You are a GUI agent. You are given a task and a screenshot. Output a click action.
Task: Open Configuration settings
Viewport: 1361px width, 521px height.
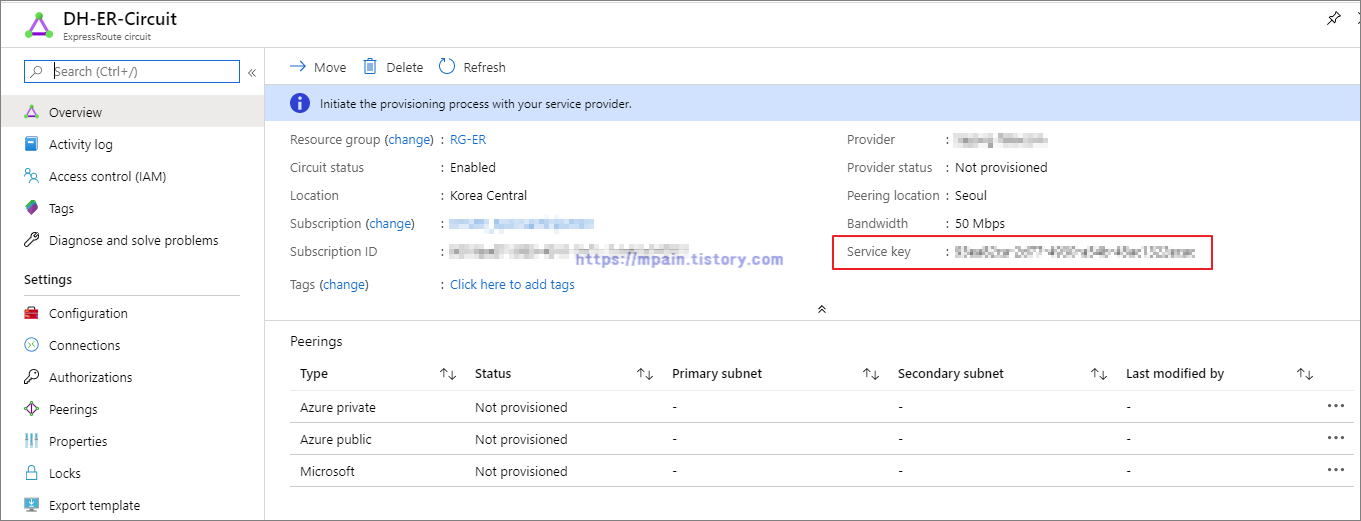88,313
